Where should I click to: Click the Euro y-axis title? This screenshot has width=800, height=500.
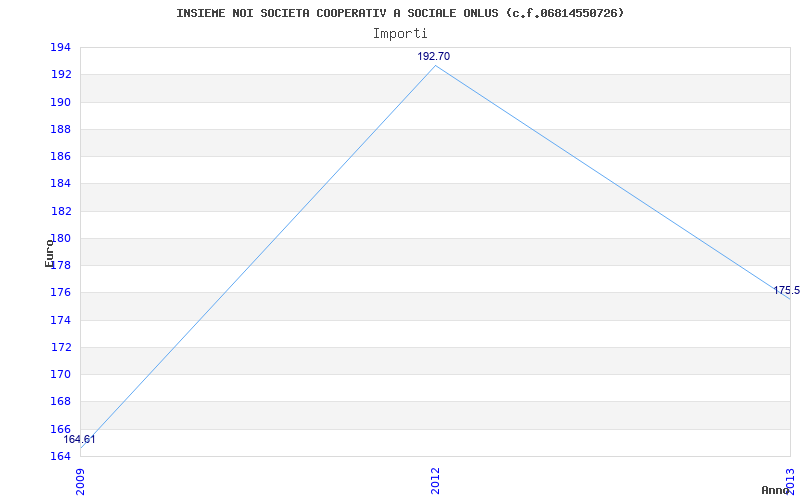point(49,253)
